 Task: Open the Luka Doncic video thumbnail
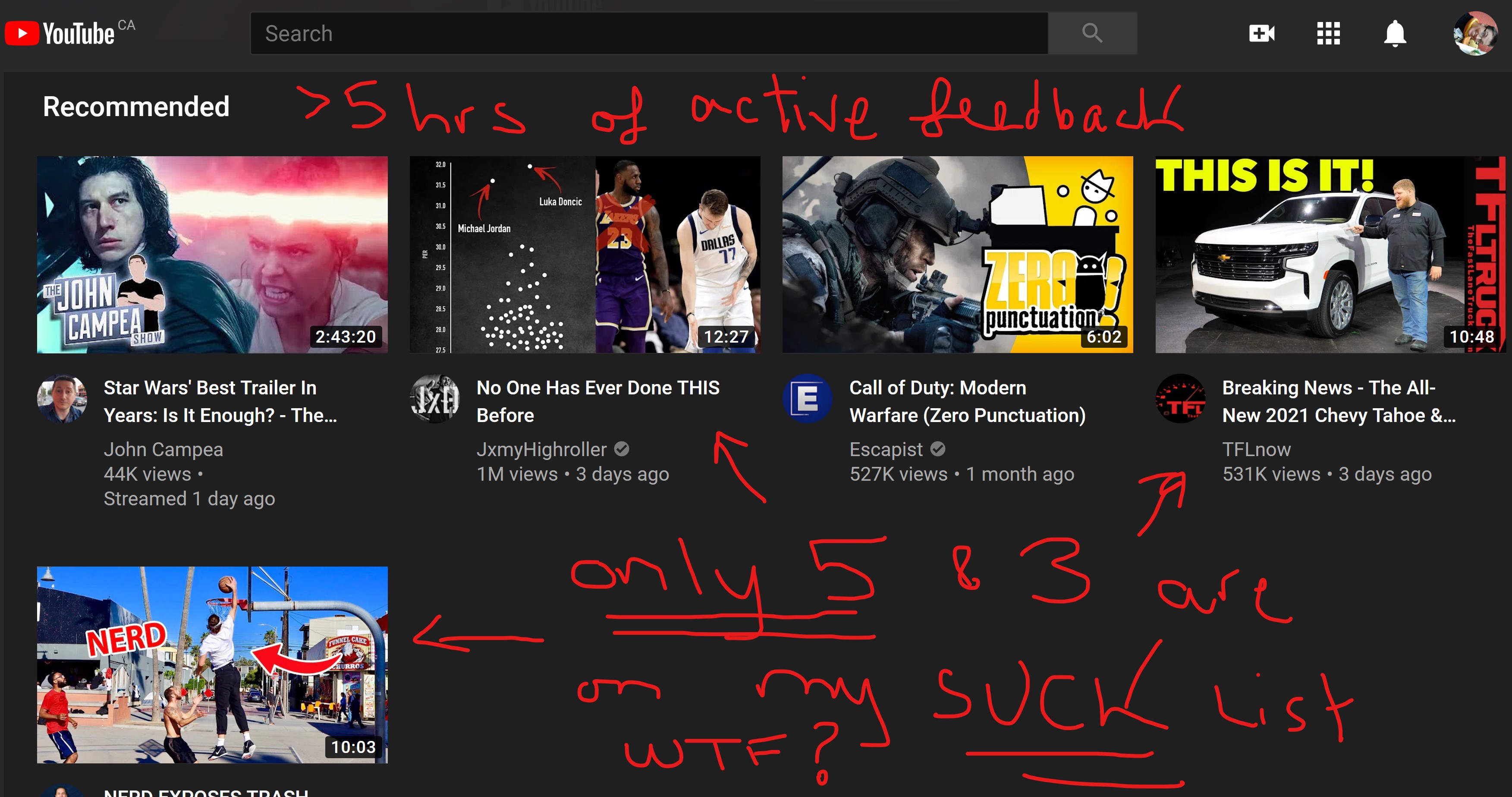coord(585,254)
